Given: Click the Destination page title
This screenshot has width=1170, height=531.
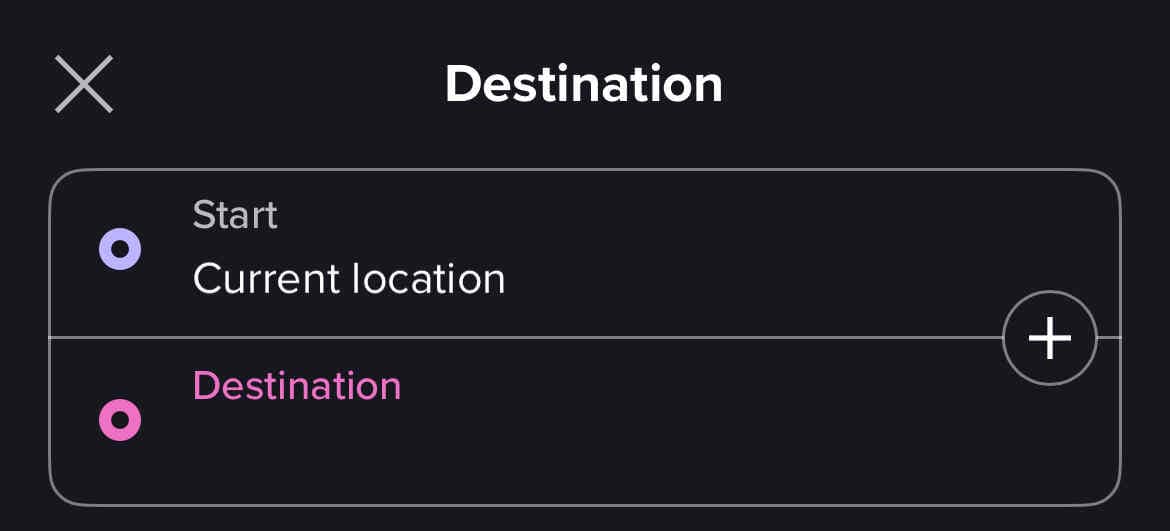Looking at the screenshot, I should pos(584,84).
